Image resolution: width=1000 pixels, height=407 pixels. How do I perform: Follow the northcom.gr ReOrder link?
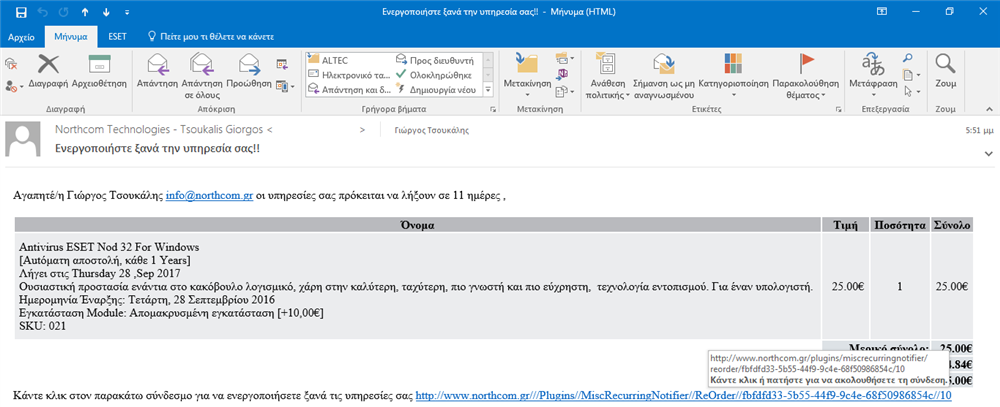click(x=684, y=396)
